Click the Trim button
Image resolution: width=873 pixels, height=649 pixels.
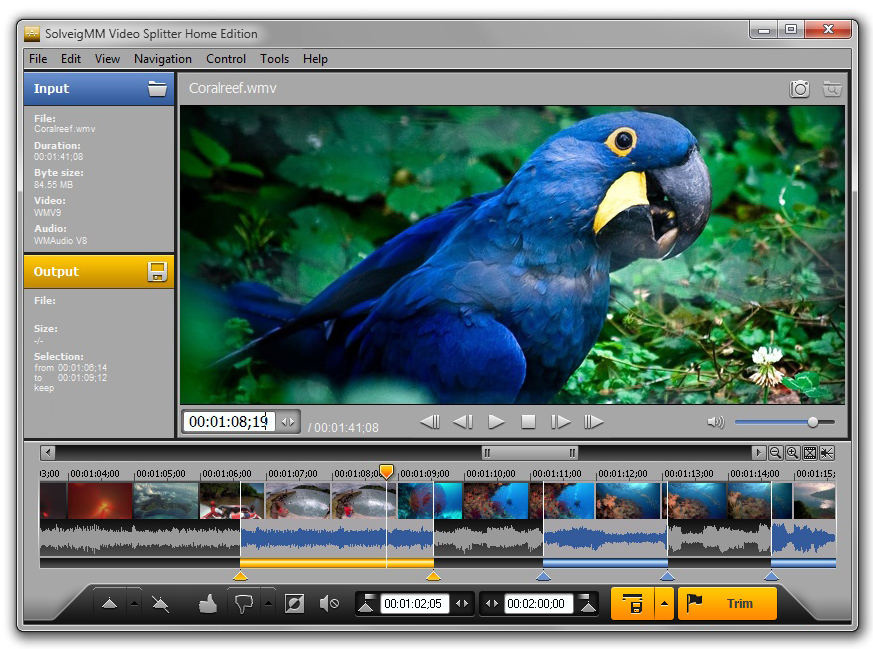[727, 603]
